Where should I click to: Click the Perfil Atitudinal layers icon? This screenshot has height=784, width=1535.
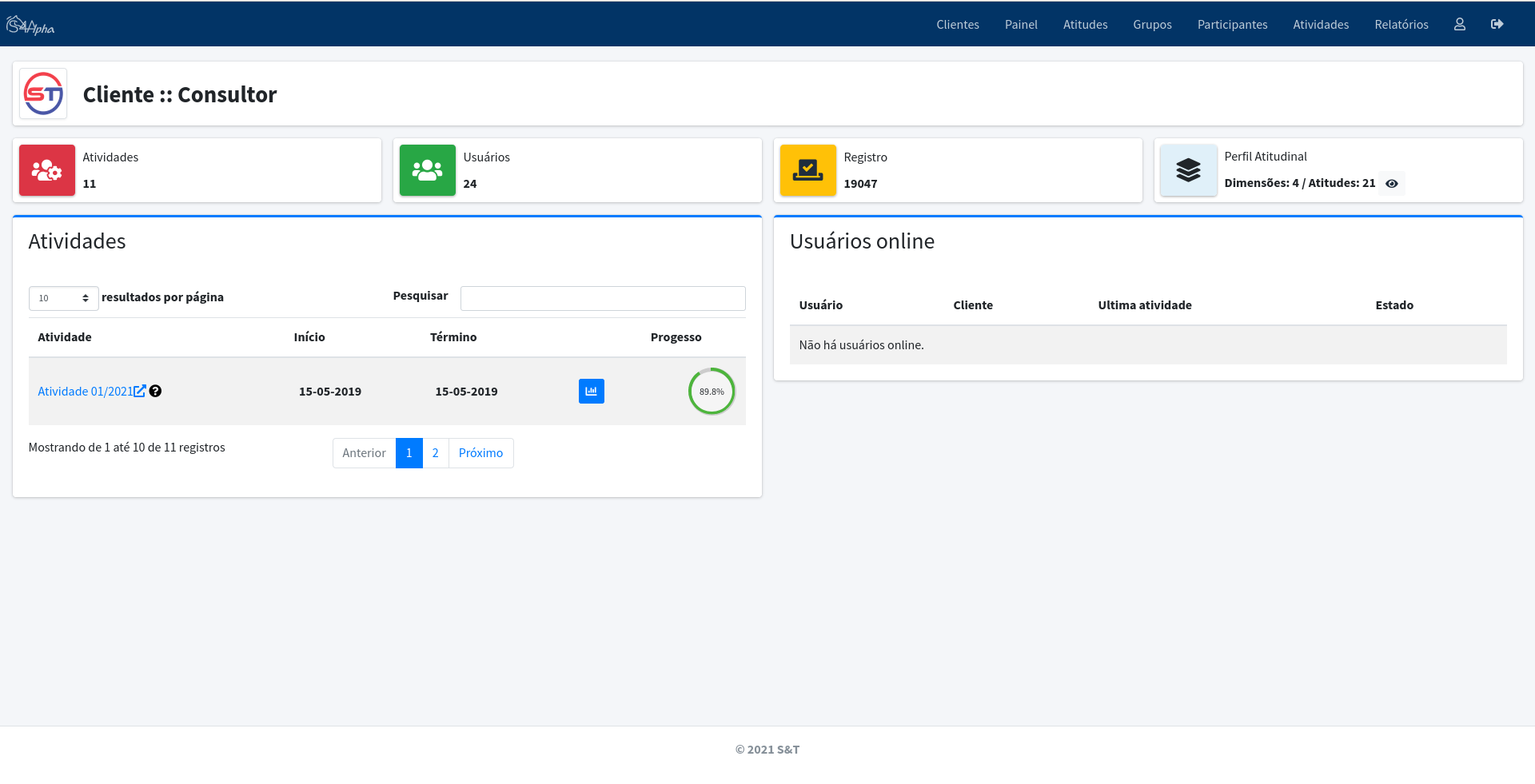pyautogui.click(x=1188, y=170)
